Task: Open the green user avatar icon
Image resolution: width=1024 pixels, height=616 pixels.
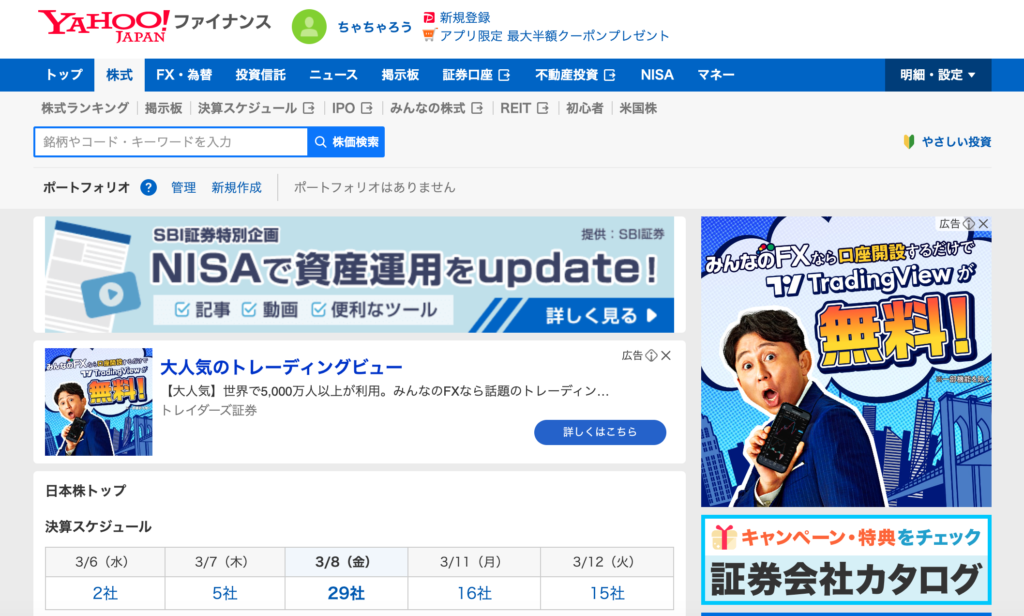Action: [x=309, y=27]
